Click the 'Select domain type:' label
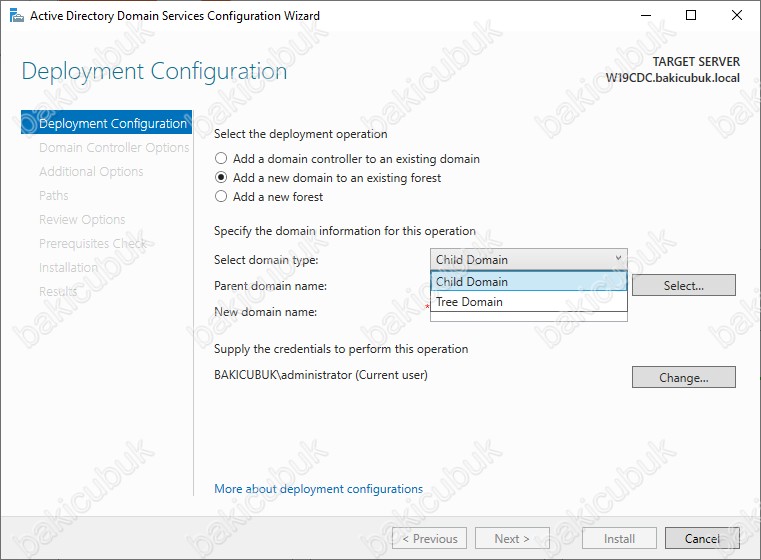 [266, 260]
